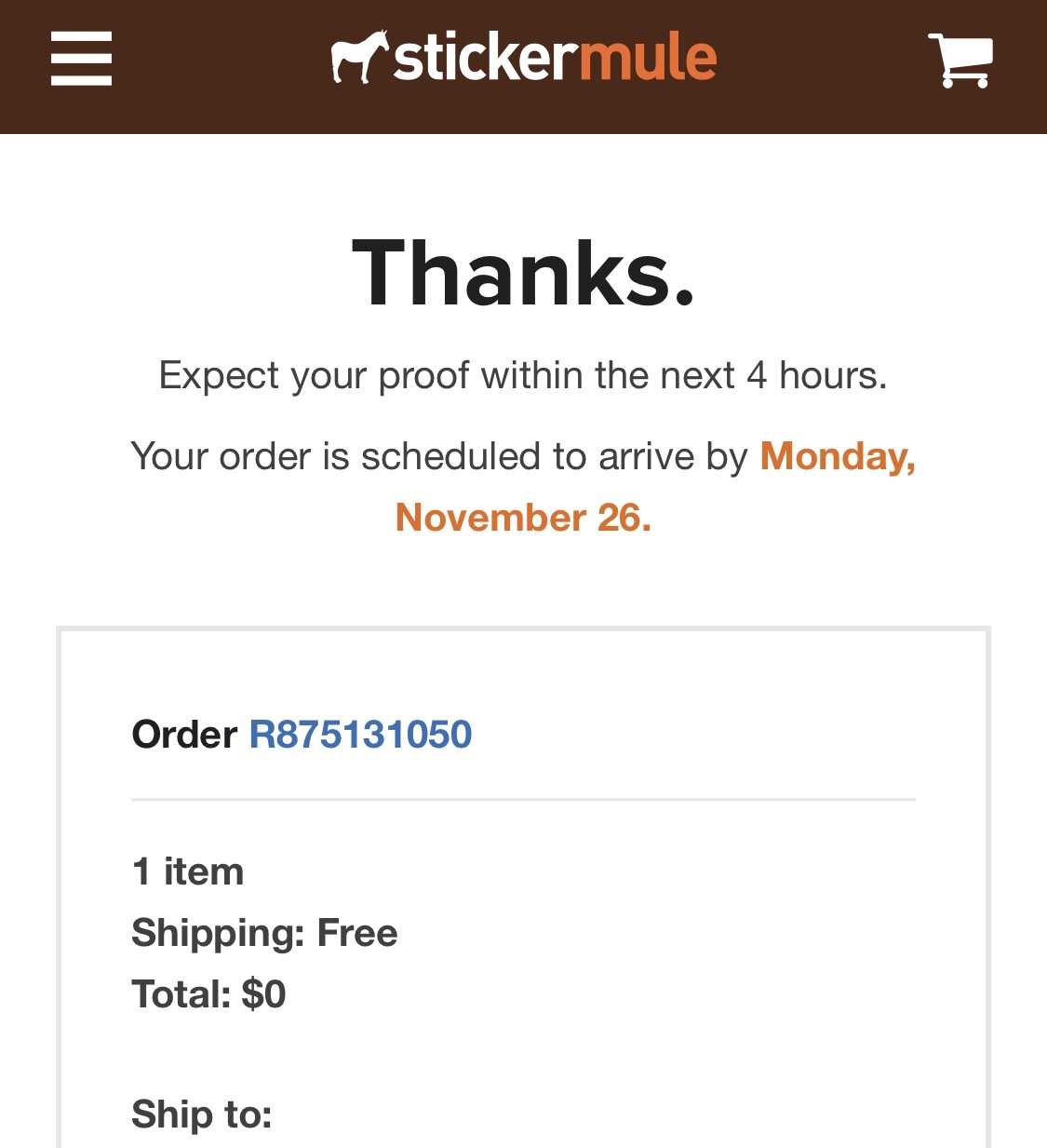Click empty brown header area left of cart
The height and width of the screenshot is (1148, 1047).
819,65
